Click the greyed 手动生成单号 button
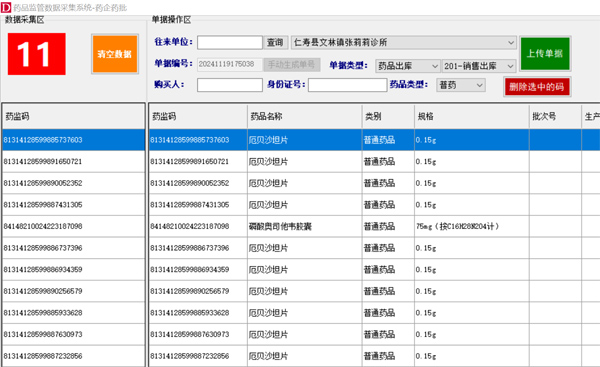The width and height of the screenshot is (600, 367). 292,64
